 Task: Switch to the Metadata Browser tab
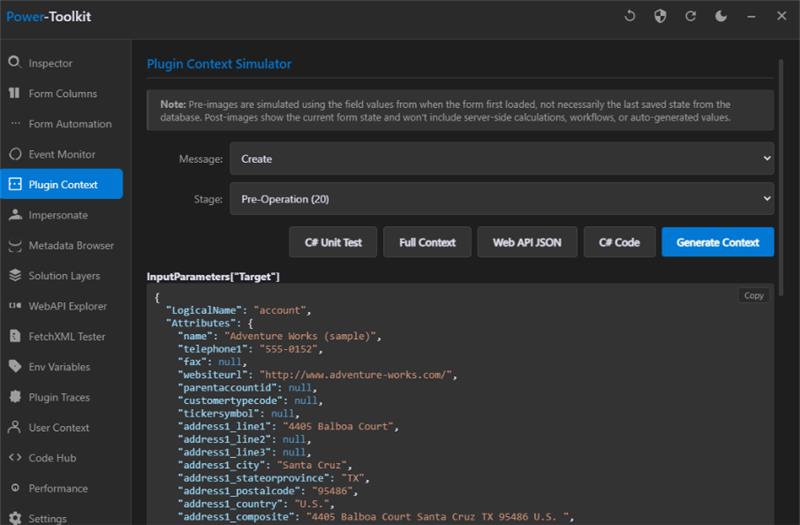point(70,246)
